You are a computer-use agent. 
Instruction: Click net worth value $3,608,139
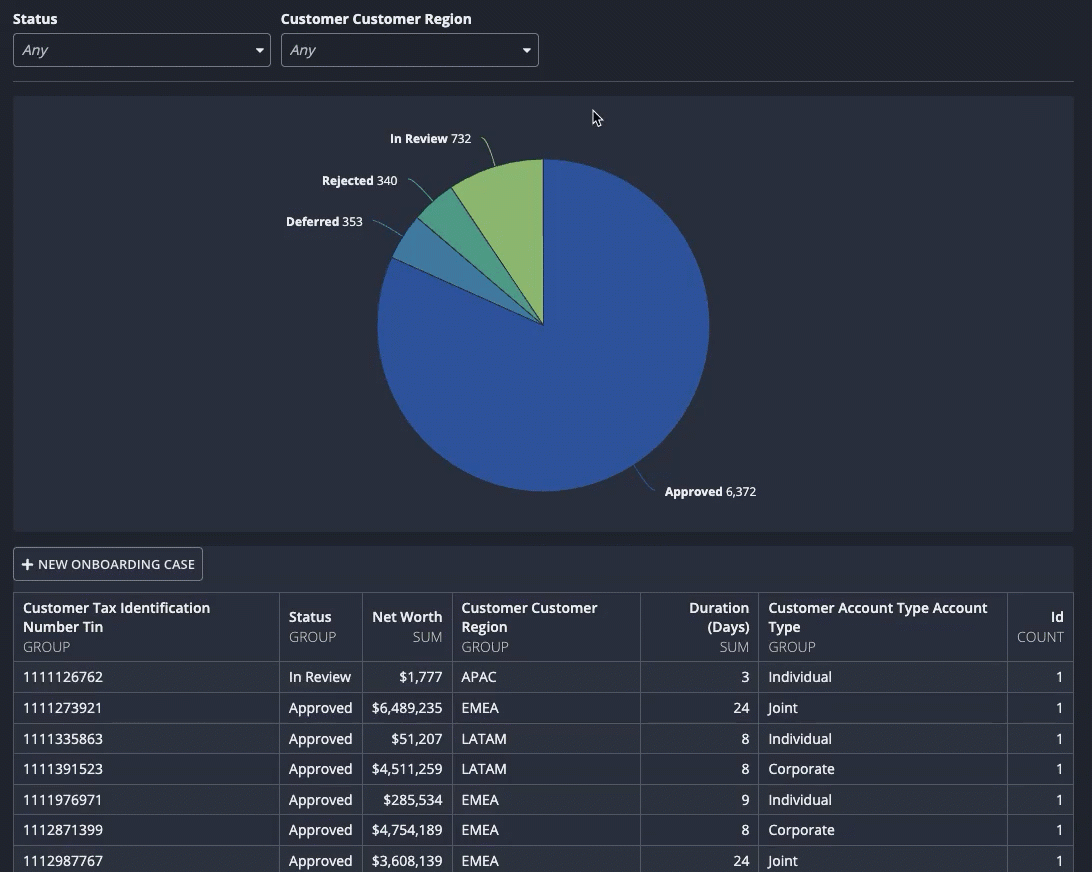pyautogui.click(x=407, y=861)
